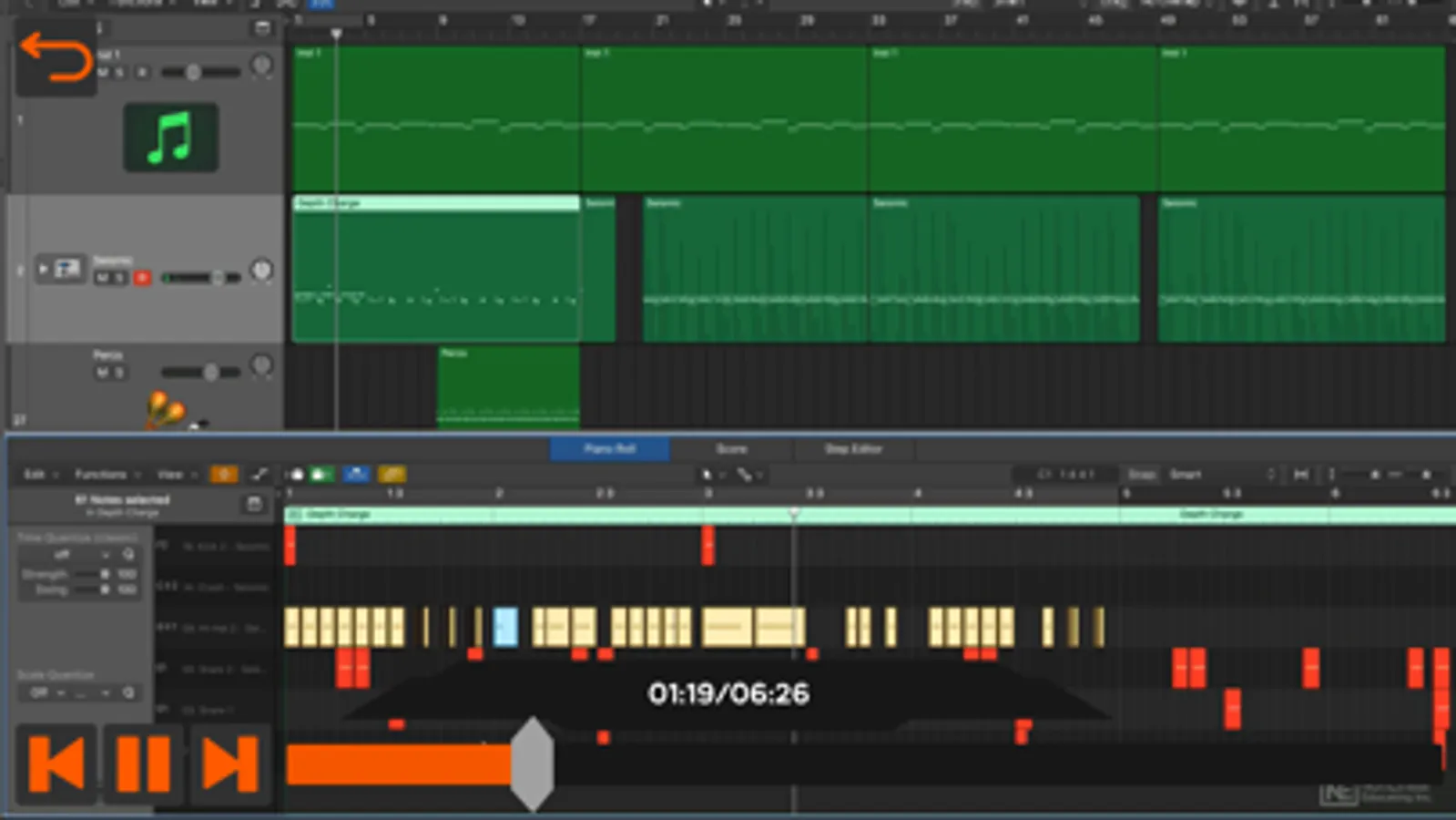This screenshot has width=1456, height=820.
Task: Open the second Scale Quantize dropdown
Action: point(92,692)
